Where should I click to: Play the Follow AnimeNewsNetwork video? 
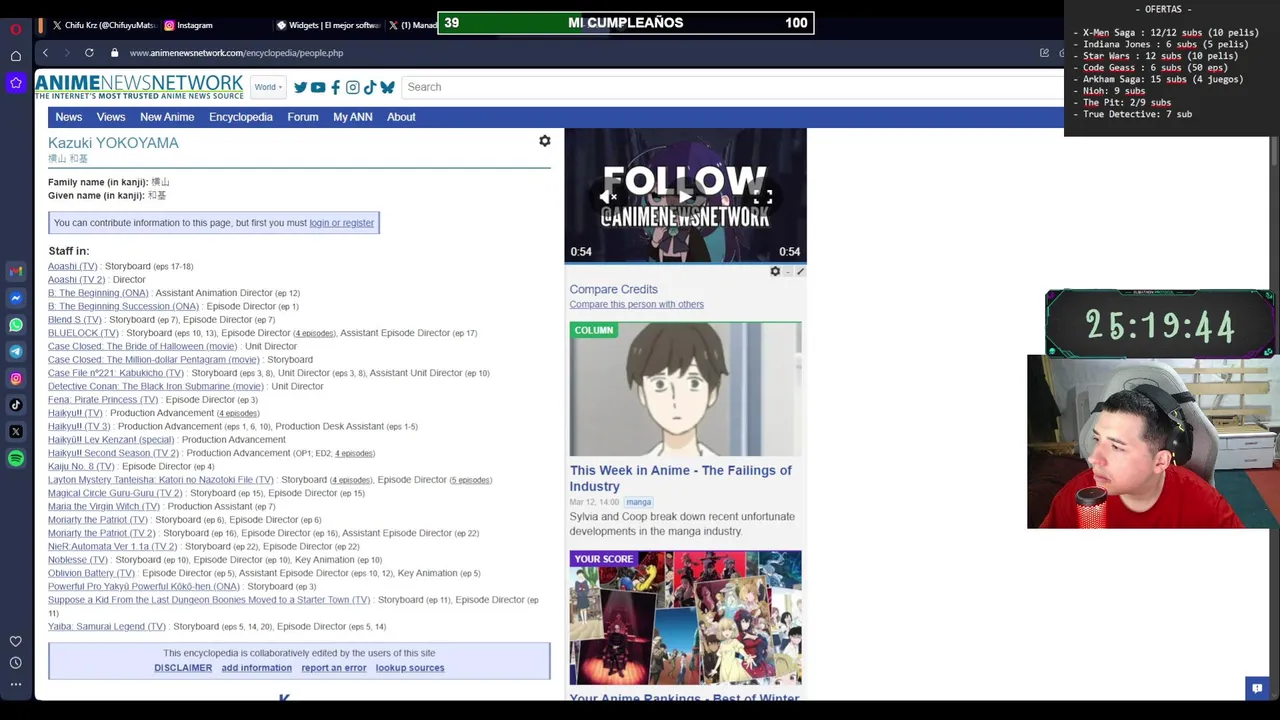coord(685,197)
